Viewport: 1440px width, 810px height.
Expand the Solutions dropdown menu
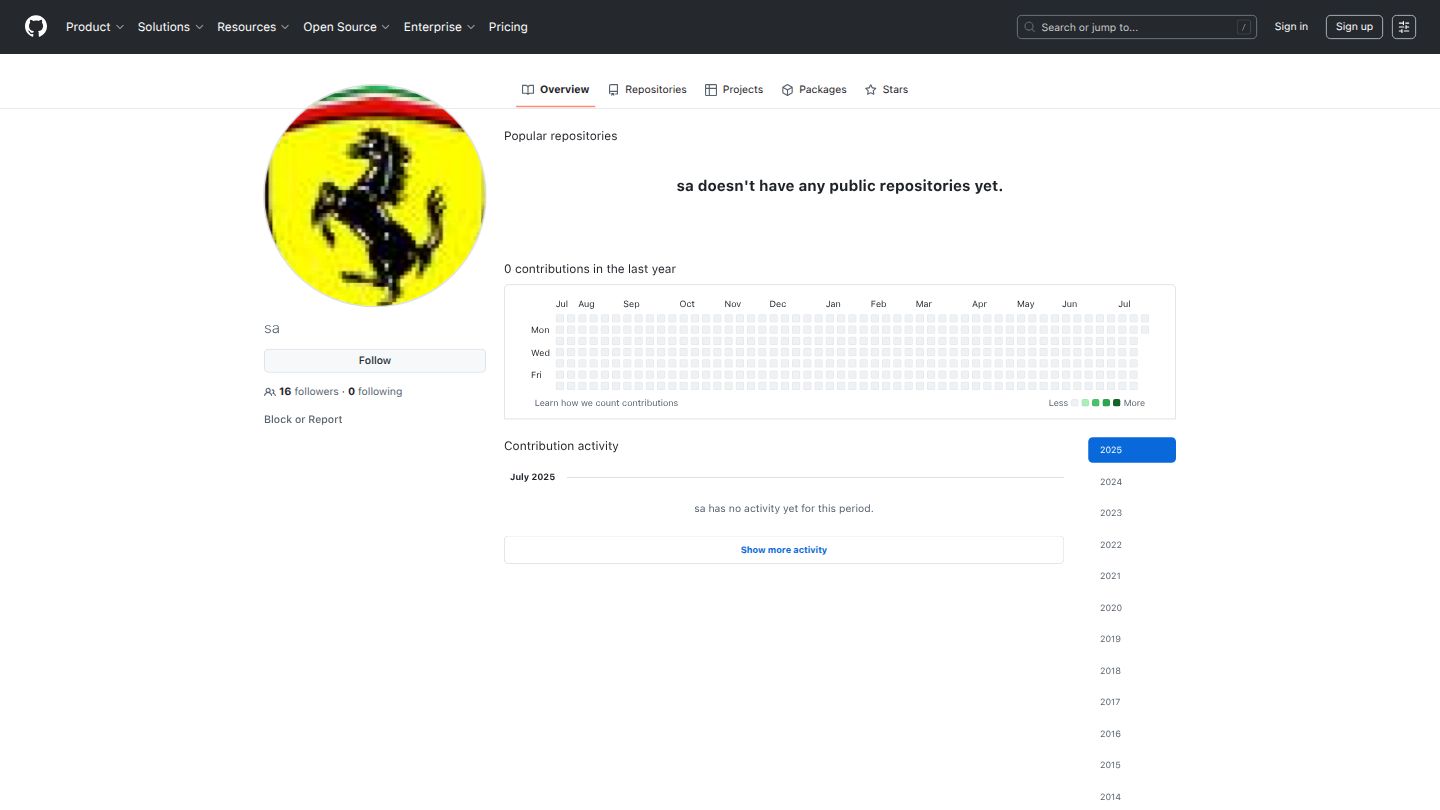pyautogui.click(x=170, y=27)
